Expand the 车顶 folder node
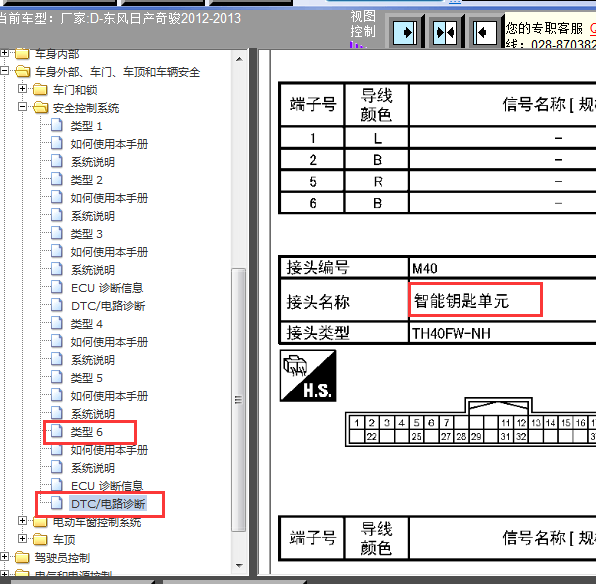Image resolution: width=596 pixels, height=584 pixels. 22,538
